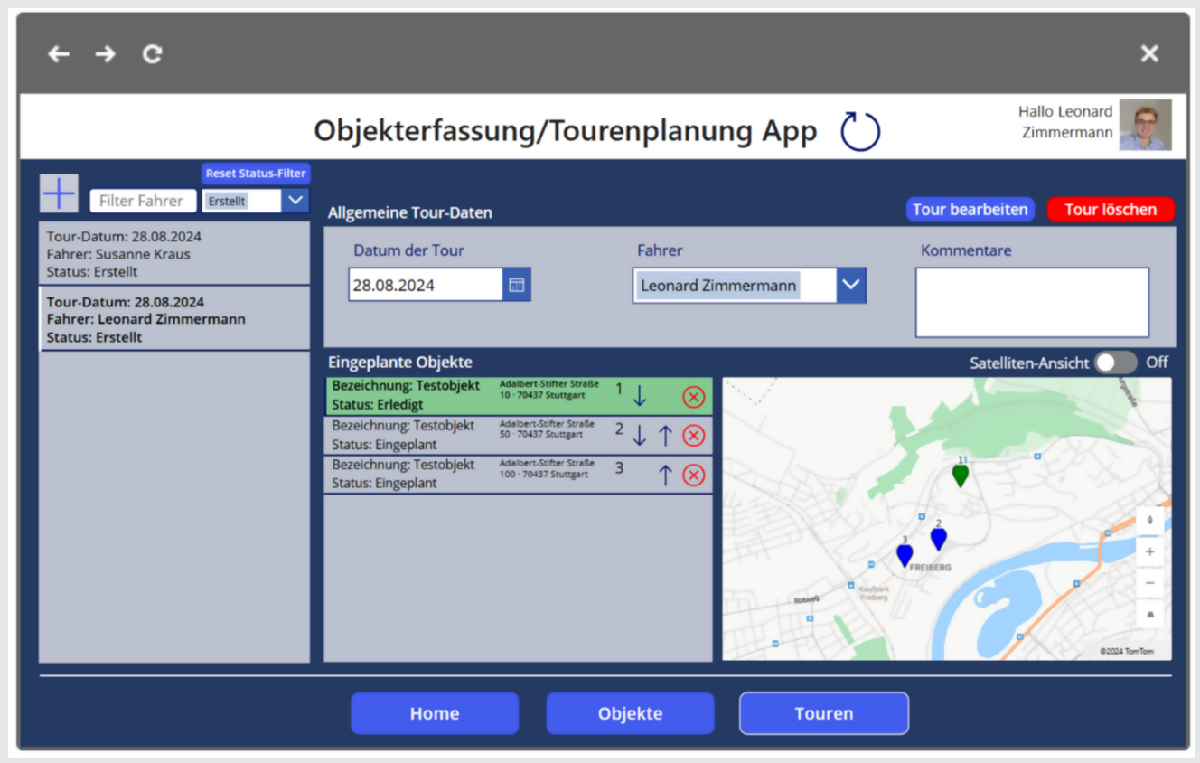The width and height of the screenshot is (1200, 763).
Task: Open the calendar date picker icon
Action: tap(516, 285)
